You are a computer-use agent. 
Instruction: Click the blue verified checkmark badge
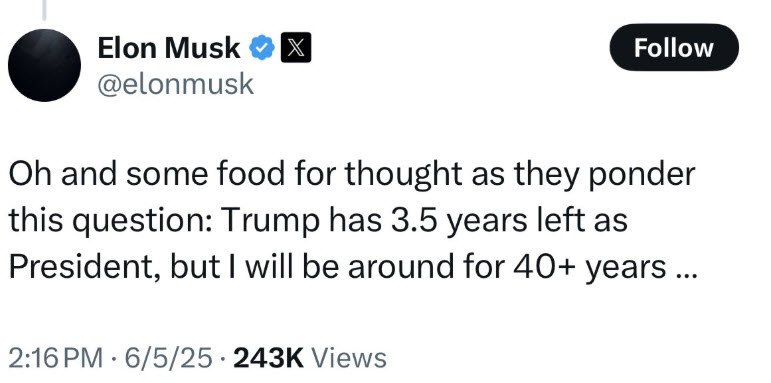pos(262,48)
